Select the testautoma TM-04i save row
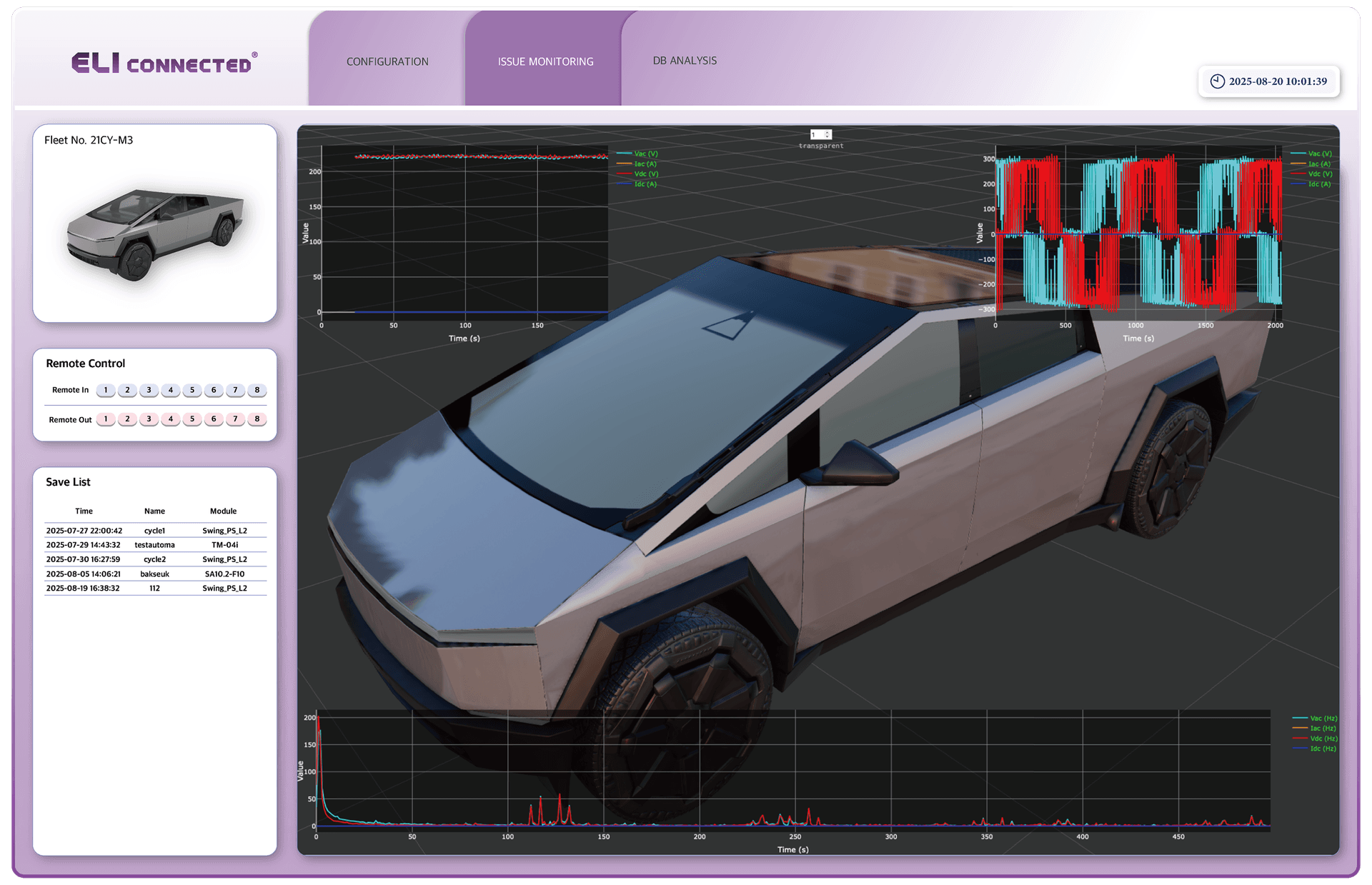The height and width of the screenshot is (885, 1372). pyautogui.click(x=155, y=545)
